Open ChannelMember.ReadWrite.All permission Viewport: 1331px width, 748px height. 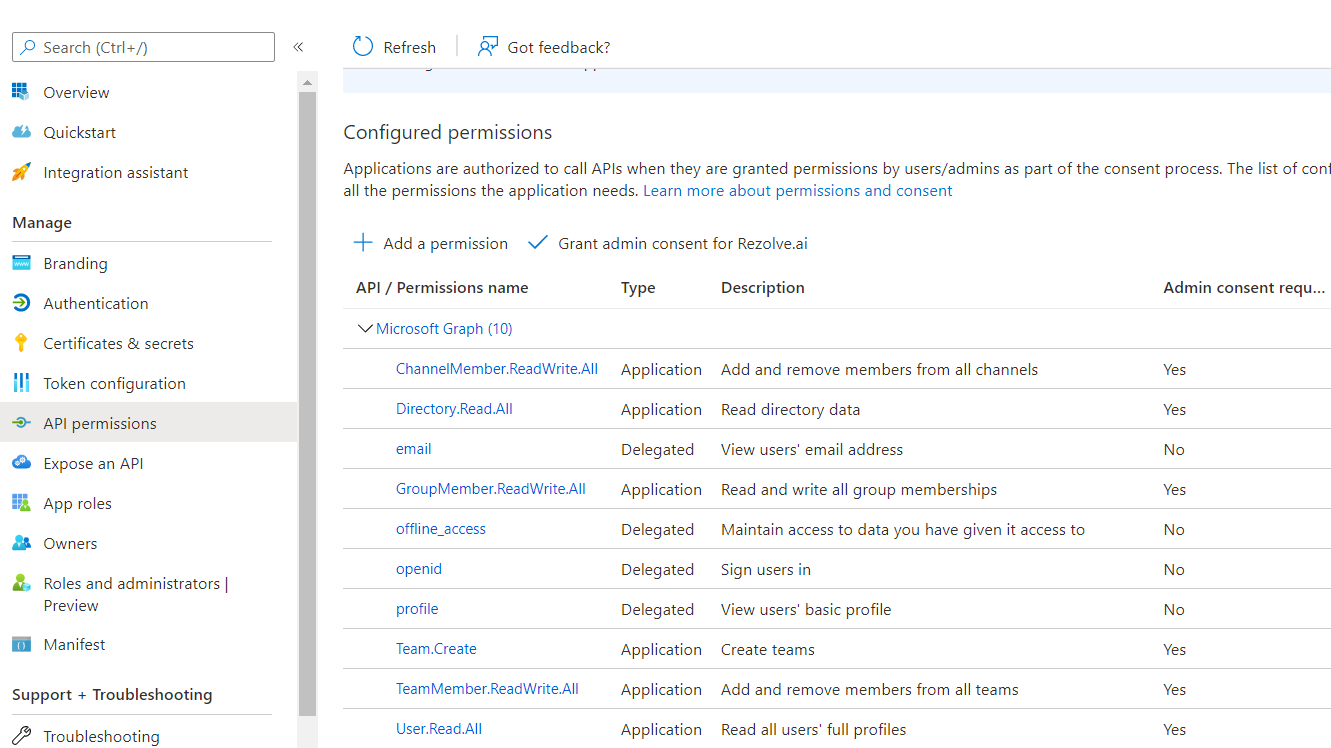point(496,368)
